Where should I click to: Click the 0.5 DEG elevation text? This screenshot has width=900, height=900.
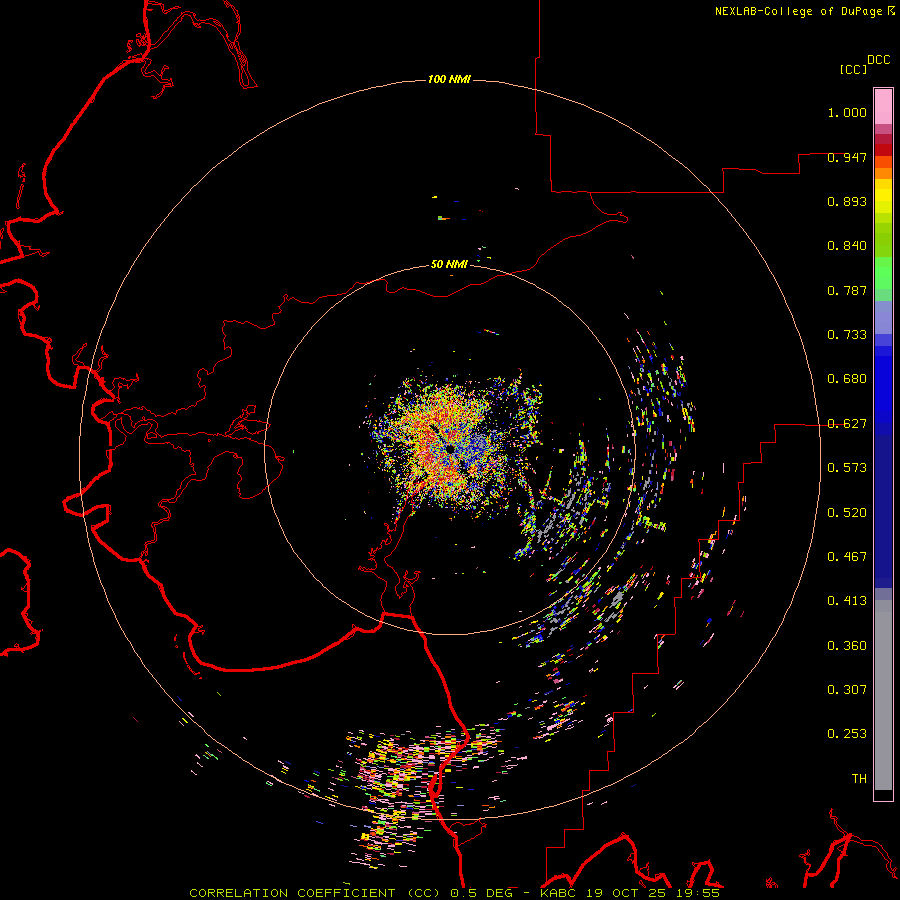point(482,893)
